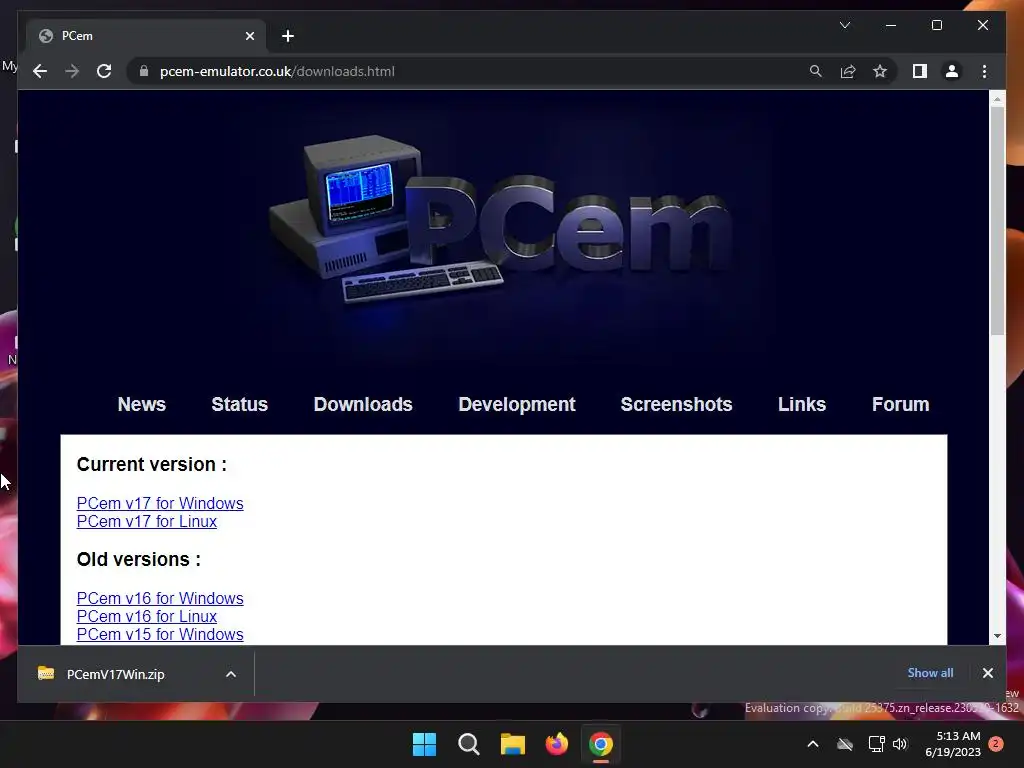Go to the News section
This screenshot has height=768, width=1024.
click(142, 404)
